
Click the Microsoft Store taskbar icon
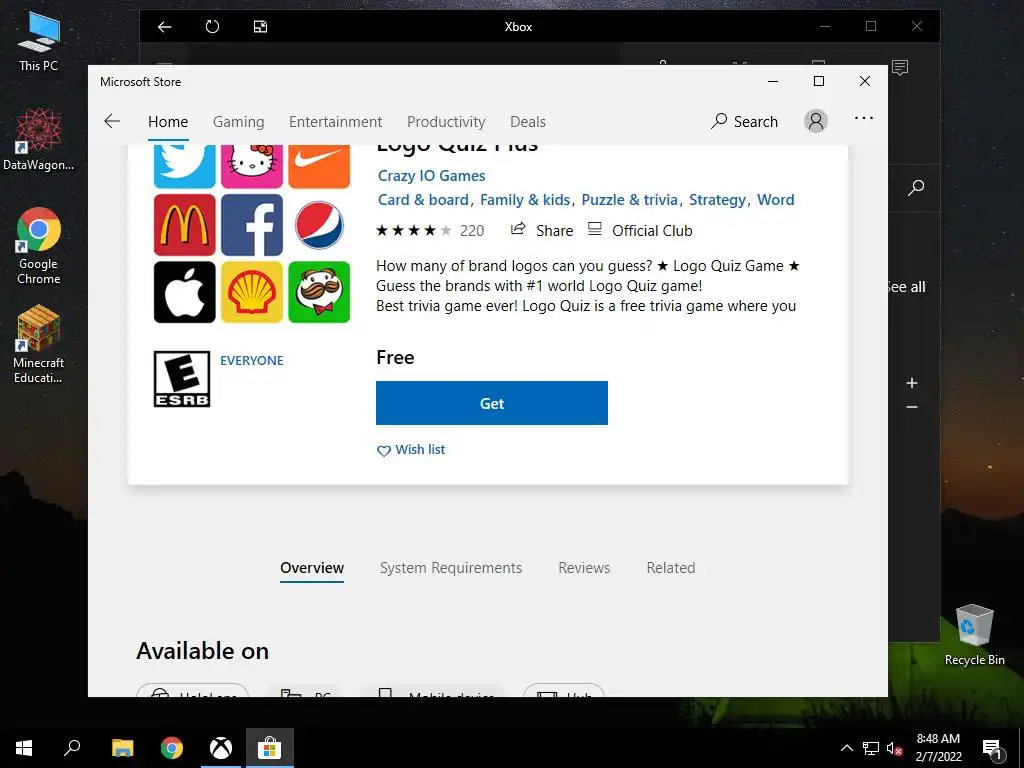(270, 748)
